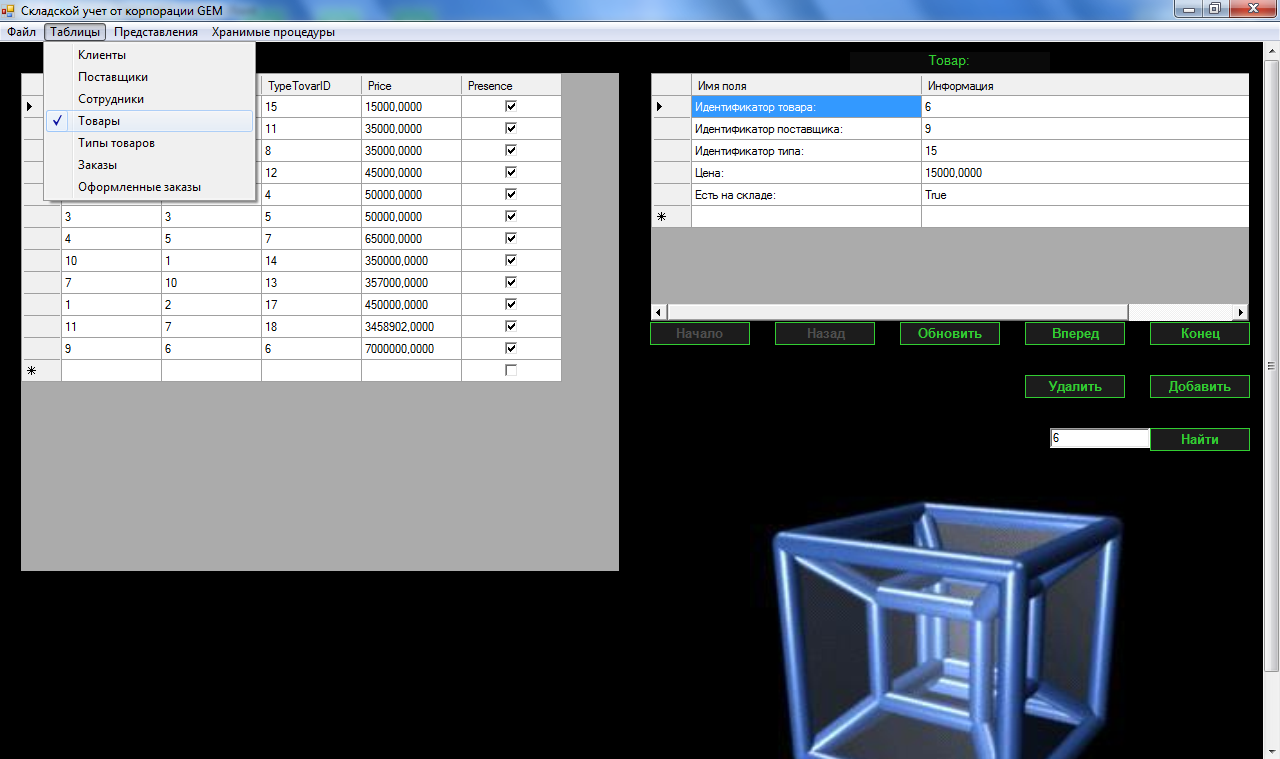1280x759 pixels.
Task: Close the Таблицы menu in the menu bar
Action: [75, 32]
